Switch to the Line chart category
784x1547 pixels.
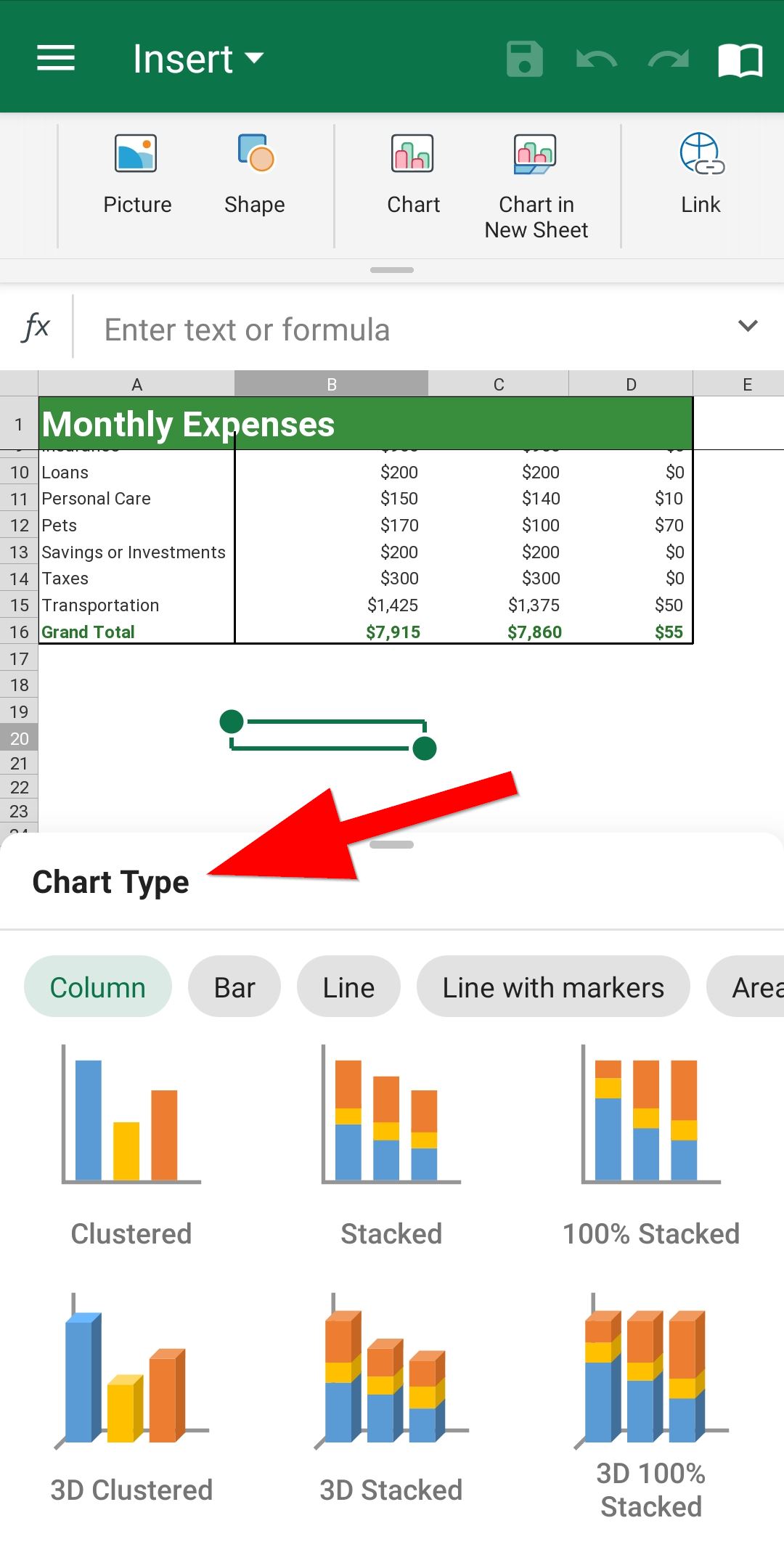coord(348,987)
